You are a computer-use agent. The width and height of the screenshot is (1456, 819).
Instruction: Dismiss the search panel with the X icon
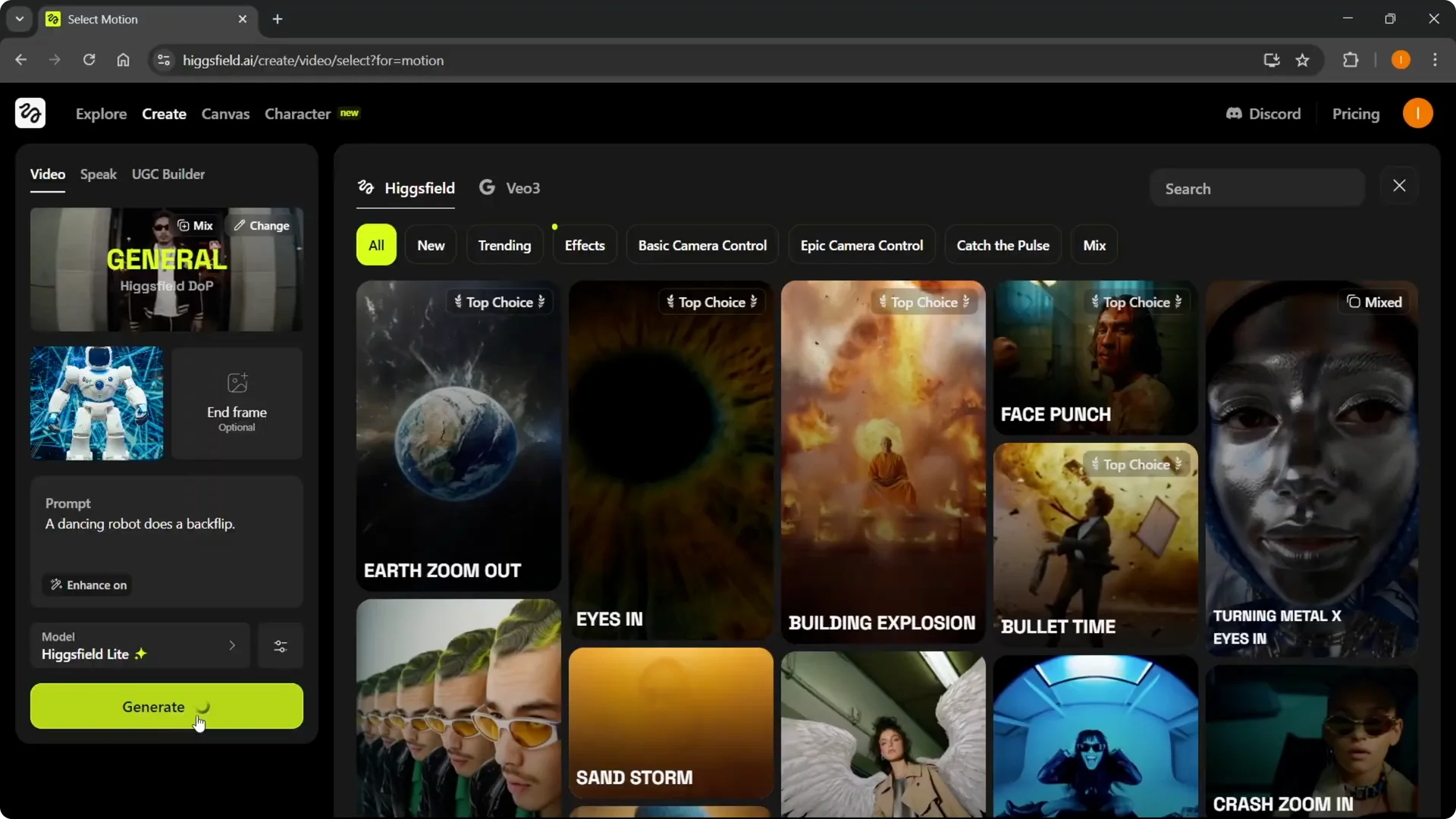[1399, 184]
